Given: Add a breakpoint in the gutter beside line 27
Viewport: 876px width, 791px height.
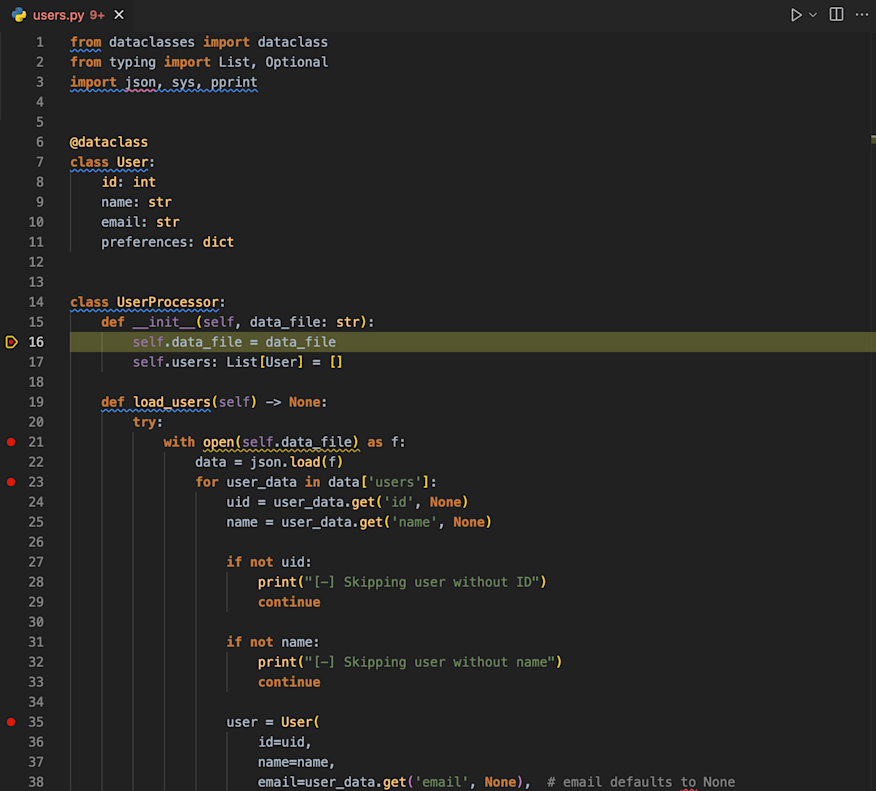Looking at the screenshot, I should pyautogui.click(x=10, y=561).
